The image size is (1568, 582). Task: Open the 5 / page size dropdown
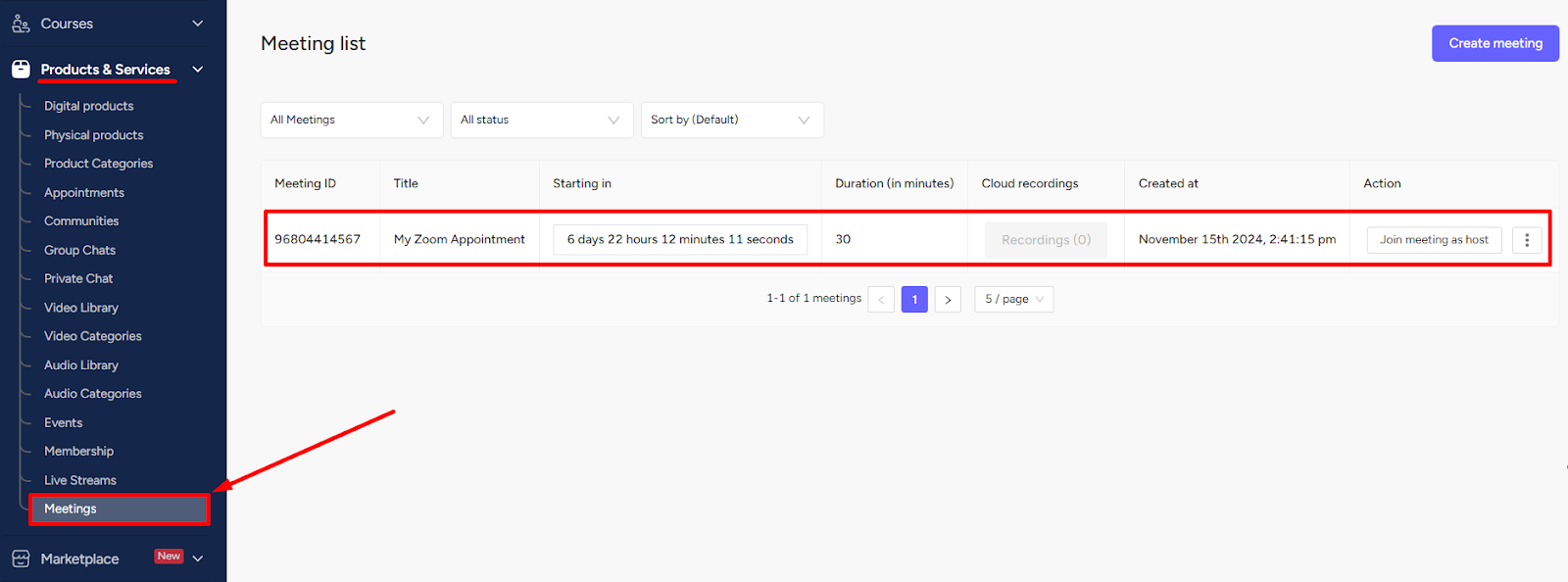(x=1014, y=300)
